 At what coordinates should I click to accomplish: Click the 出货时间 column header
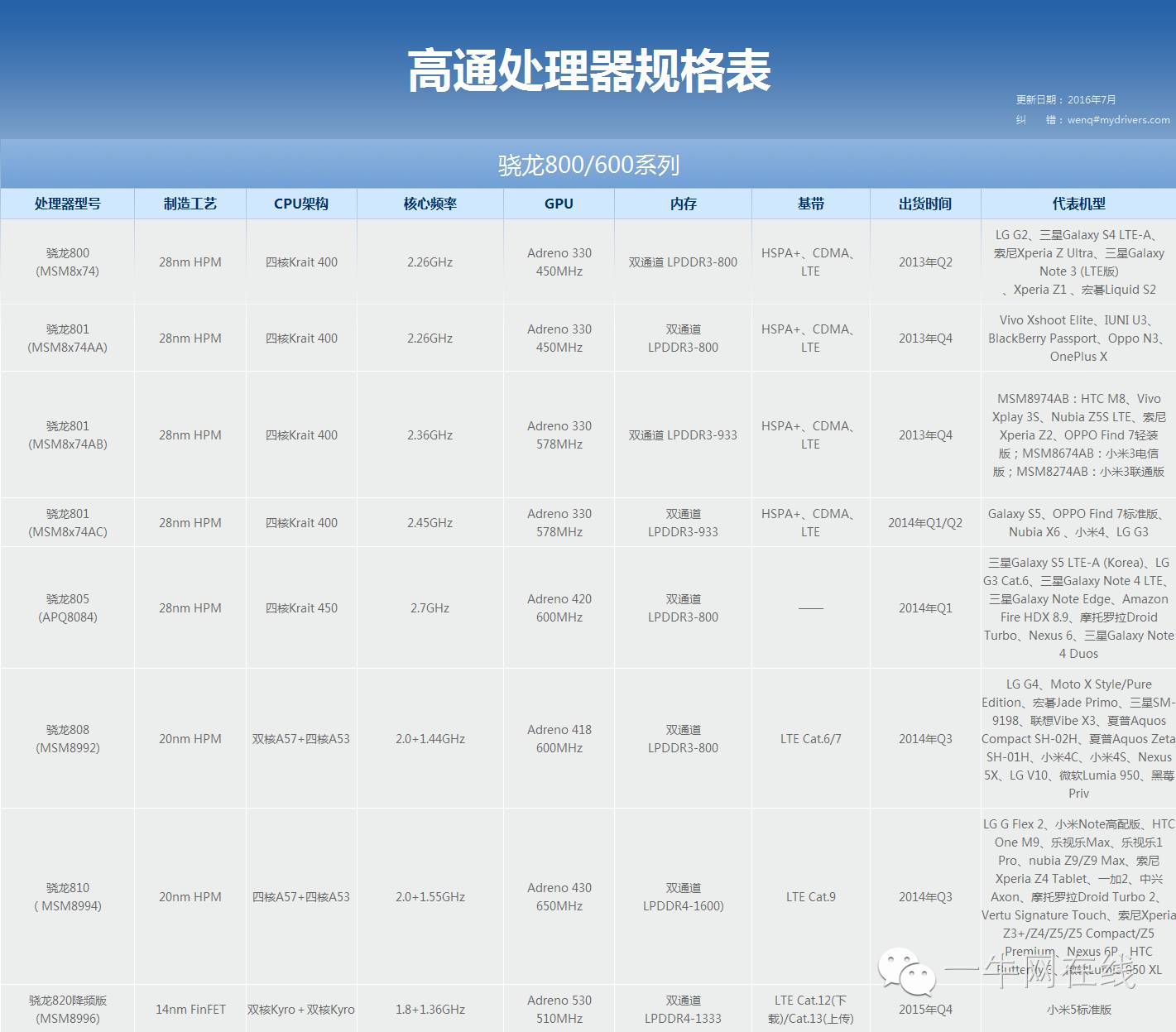point(925,204)
